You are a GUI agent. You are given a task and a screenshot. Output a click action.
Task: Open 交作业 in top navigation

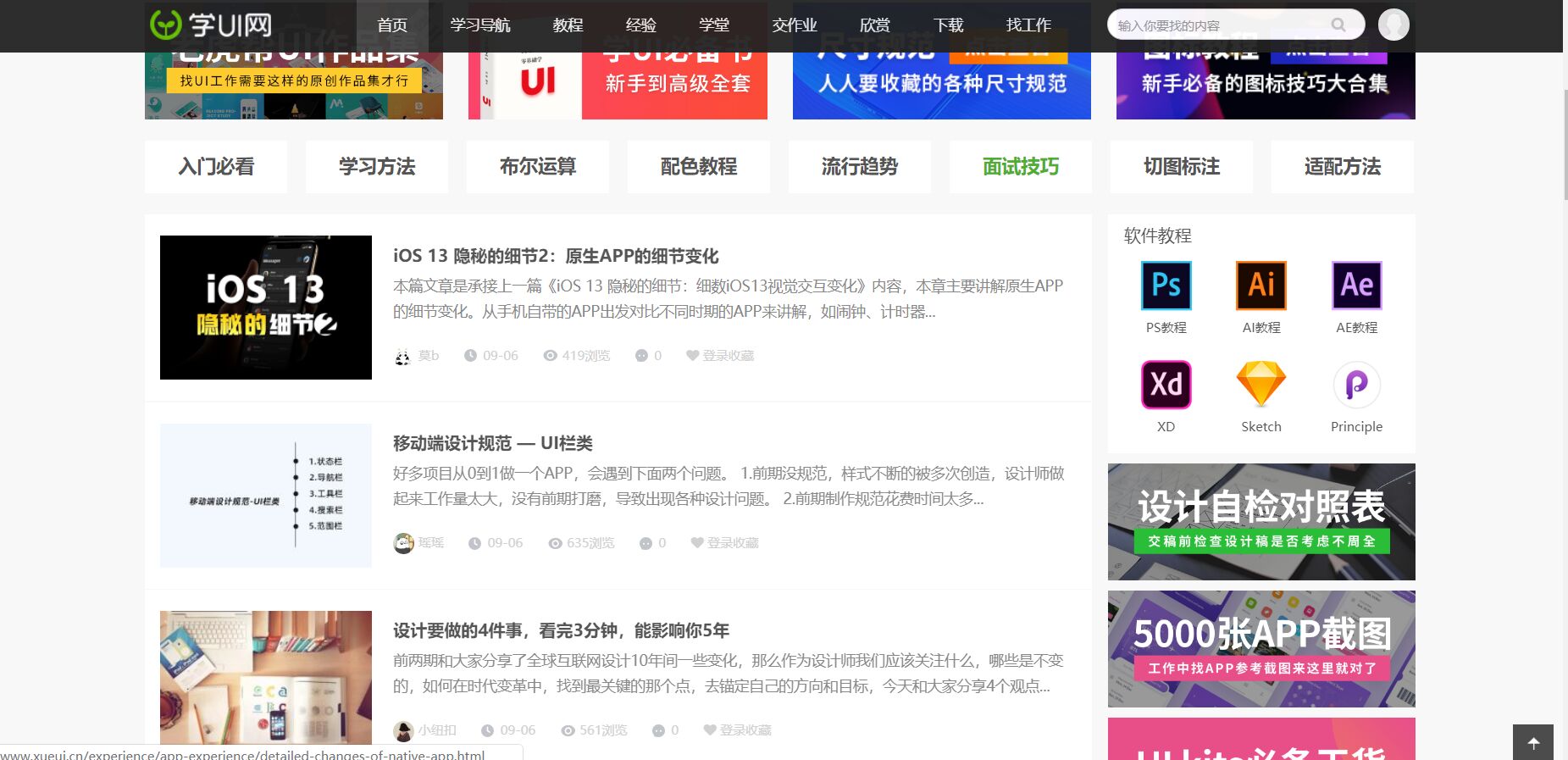[795, 25]
